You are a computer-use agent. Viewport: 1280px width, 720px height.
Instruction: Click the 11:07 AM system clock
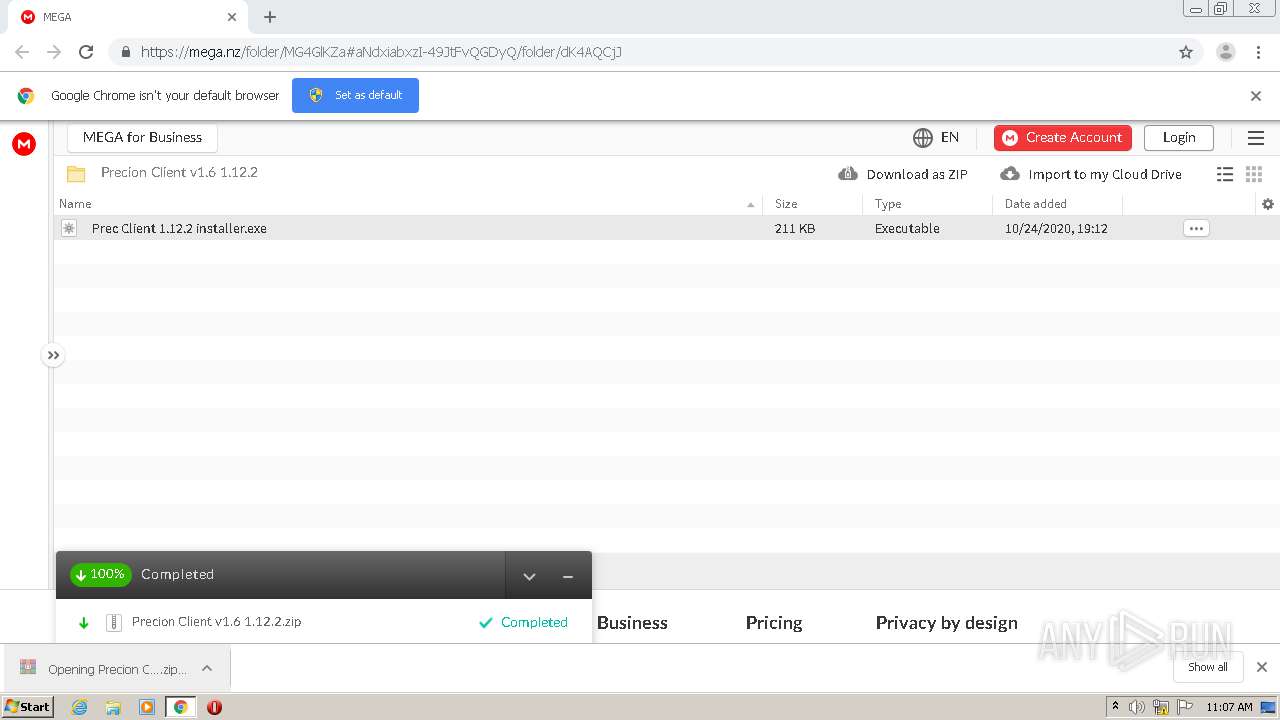coord(1229,707)
